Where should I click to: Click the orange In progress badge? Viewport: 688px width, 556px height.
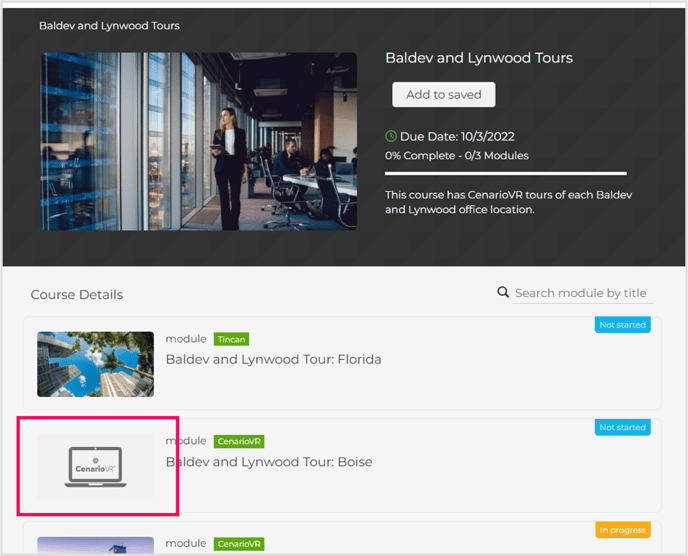tap(622, 529)
